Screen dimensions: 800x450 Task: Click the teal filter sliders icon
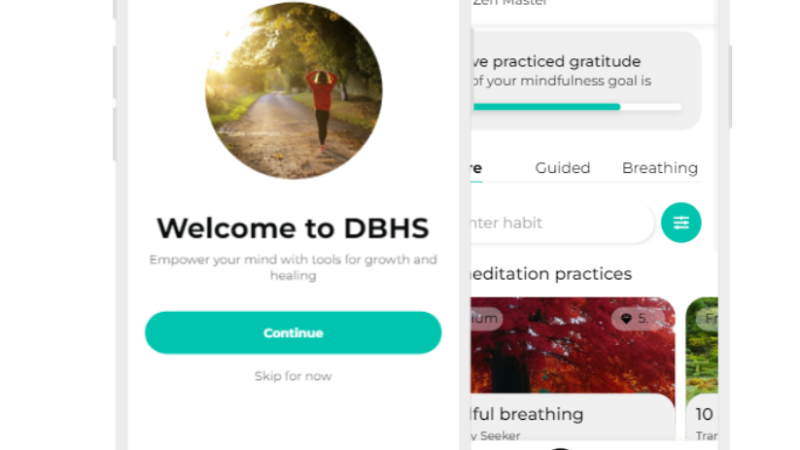(681, 222)
